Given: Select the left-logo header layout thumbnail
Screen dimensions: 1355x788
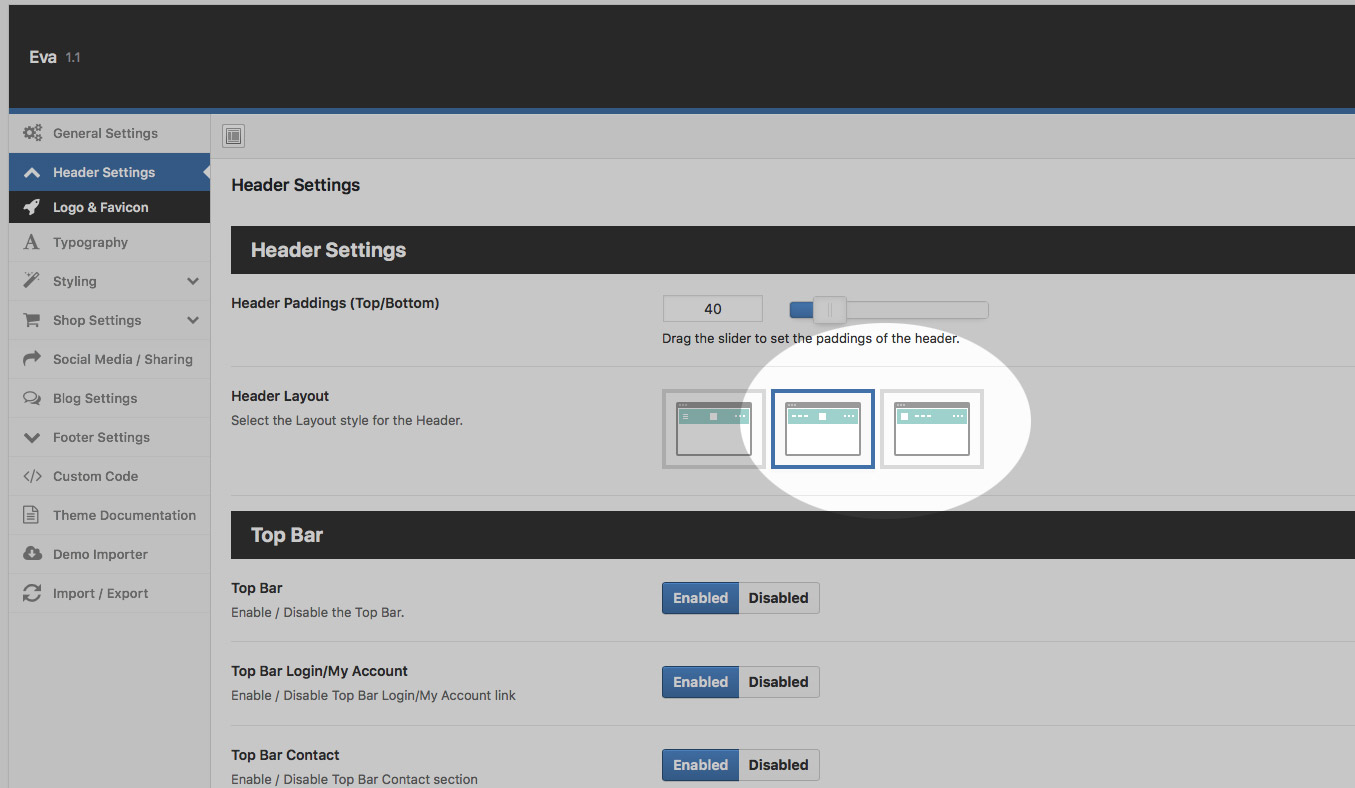Looking at the screenshot, I should (x=932, y=429).
